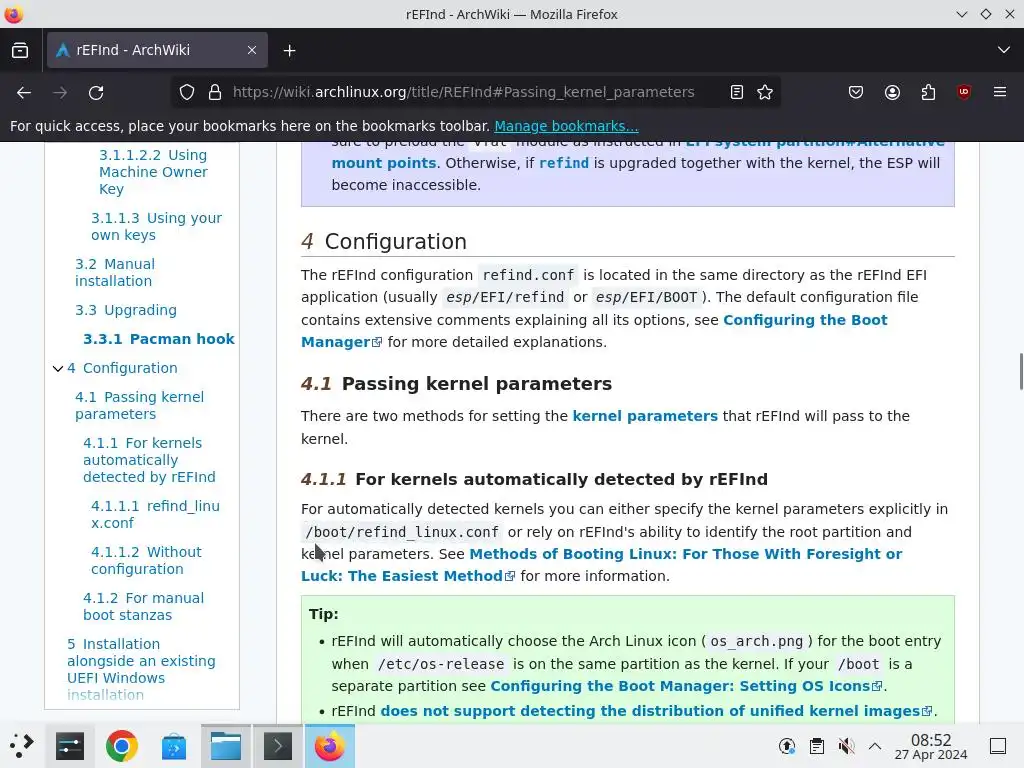Image resolution: width=1024 pixels, height=768 pixels.
Task: Open 4.1.1.1 refind_linux.conf in contents
Action: tap(155, 515)
